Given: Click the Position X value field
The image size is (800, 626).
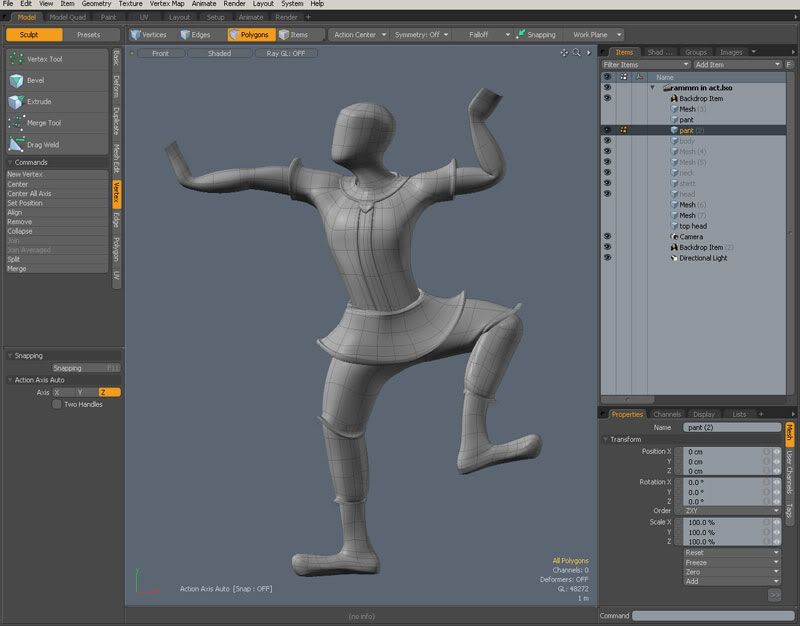Looking at the screenshot, I should tap(724, 452).
